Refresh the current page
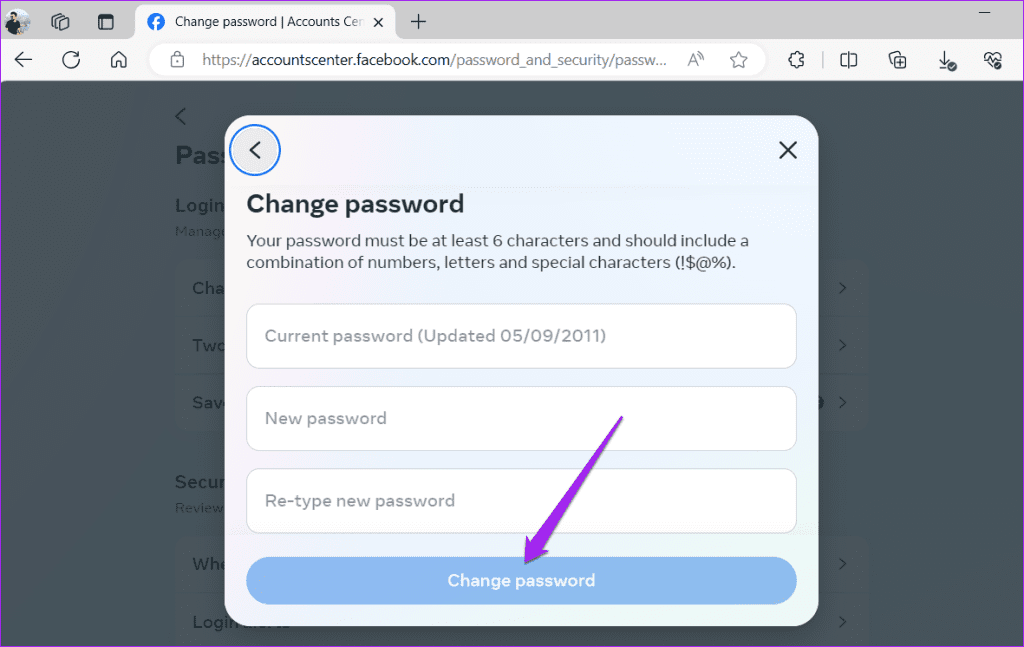 (x=70, y=60)
